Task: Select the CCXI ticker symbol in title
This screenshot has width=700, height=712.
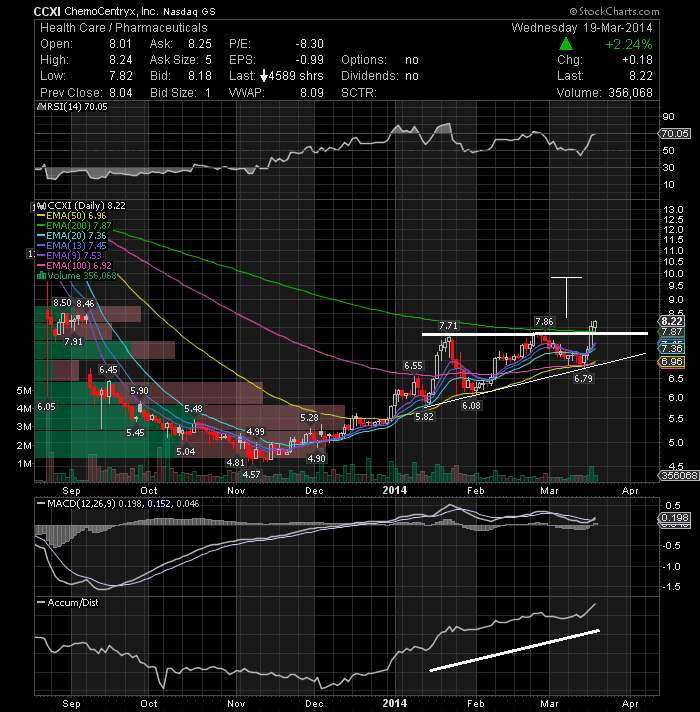Action: click(47, 11)
